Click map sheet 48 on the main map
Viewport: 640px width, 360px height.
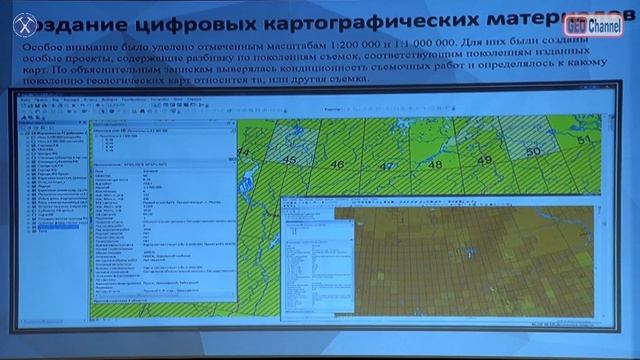(435, 164)
